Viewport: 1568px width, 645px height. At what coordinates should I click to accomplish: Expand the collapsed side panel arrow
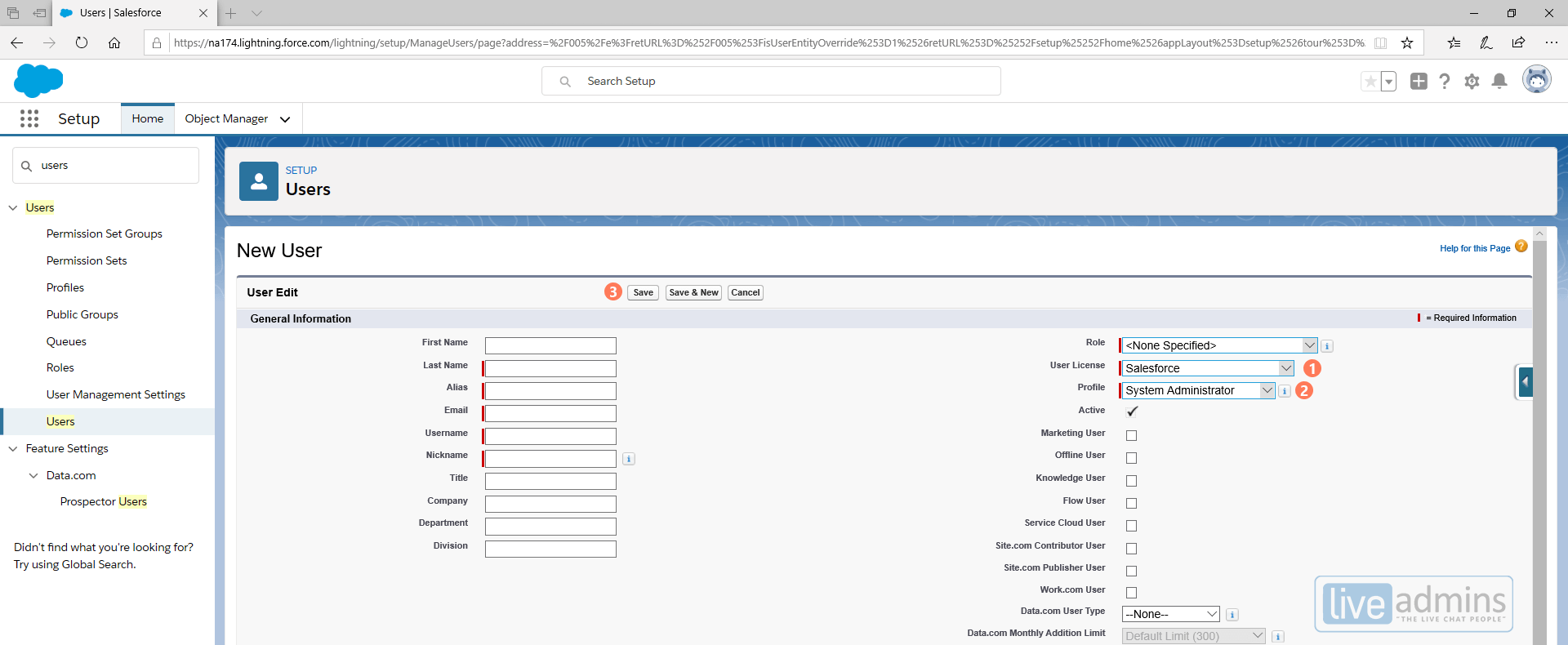pyautogui.click(x=1525, y=381)
